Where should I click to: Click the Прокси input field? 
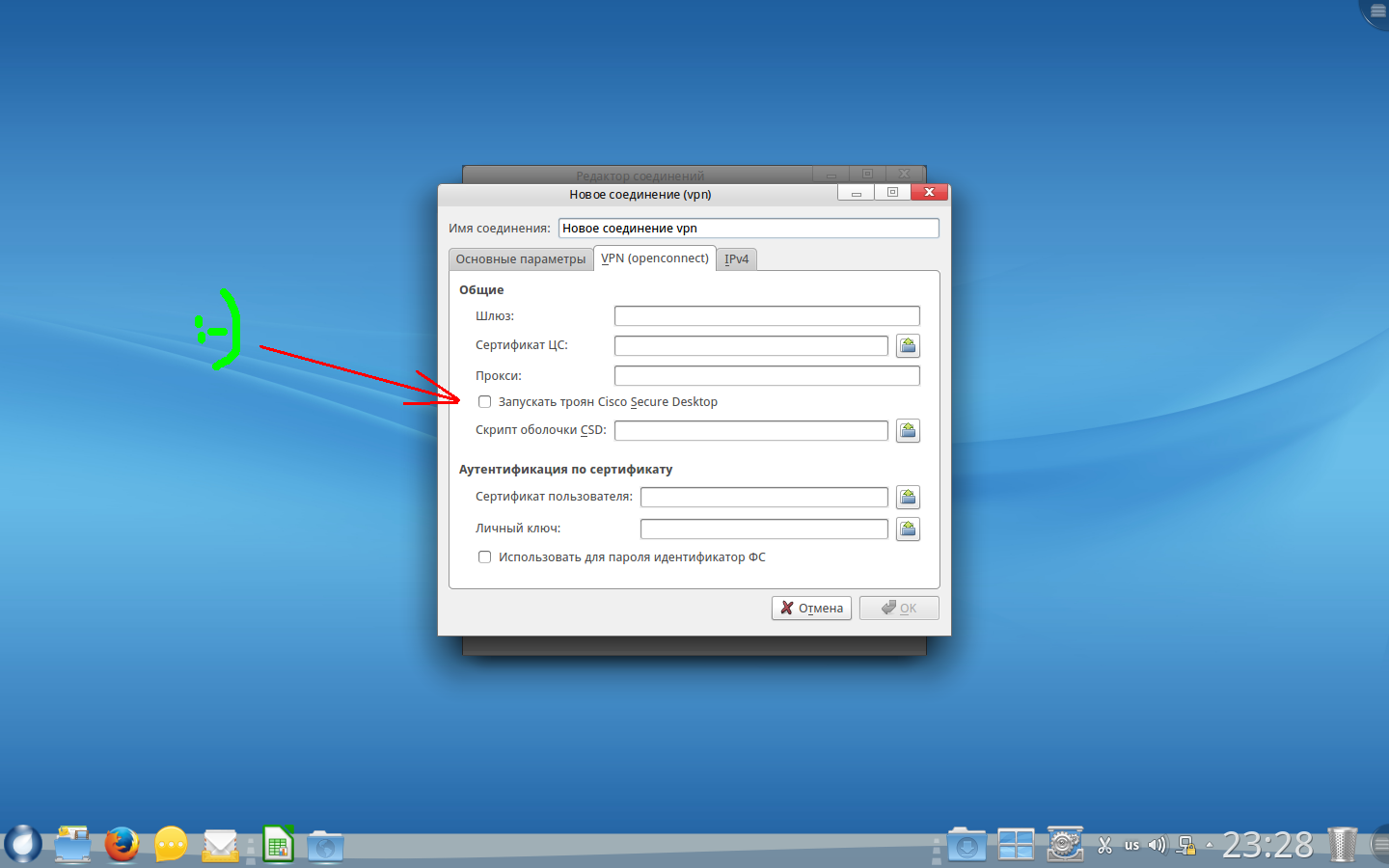tap(767, 376)
